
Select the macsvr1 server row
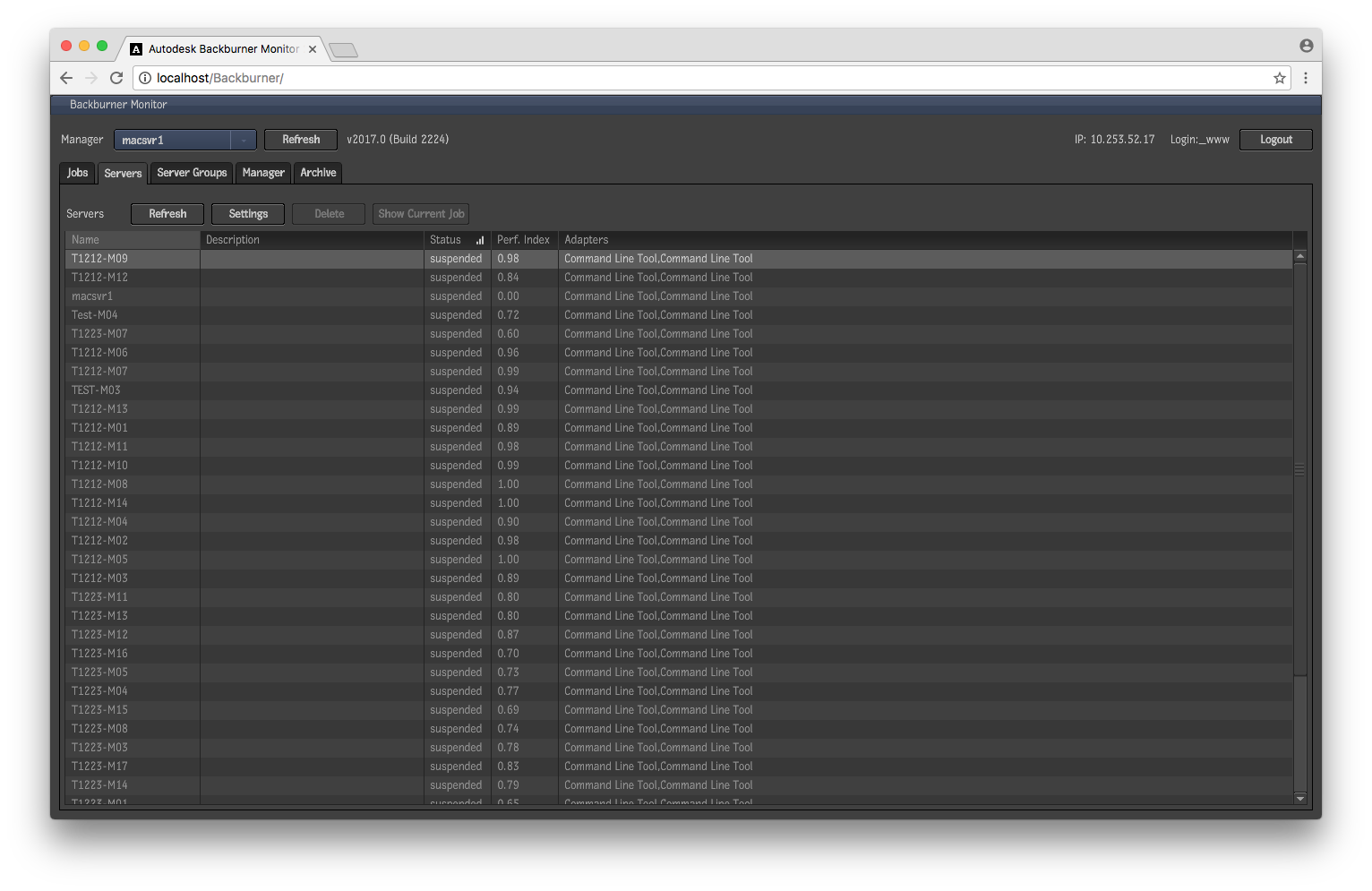pos(679,296)
